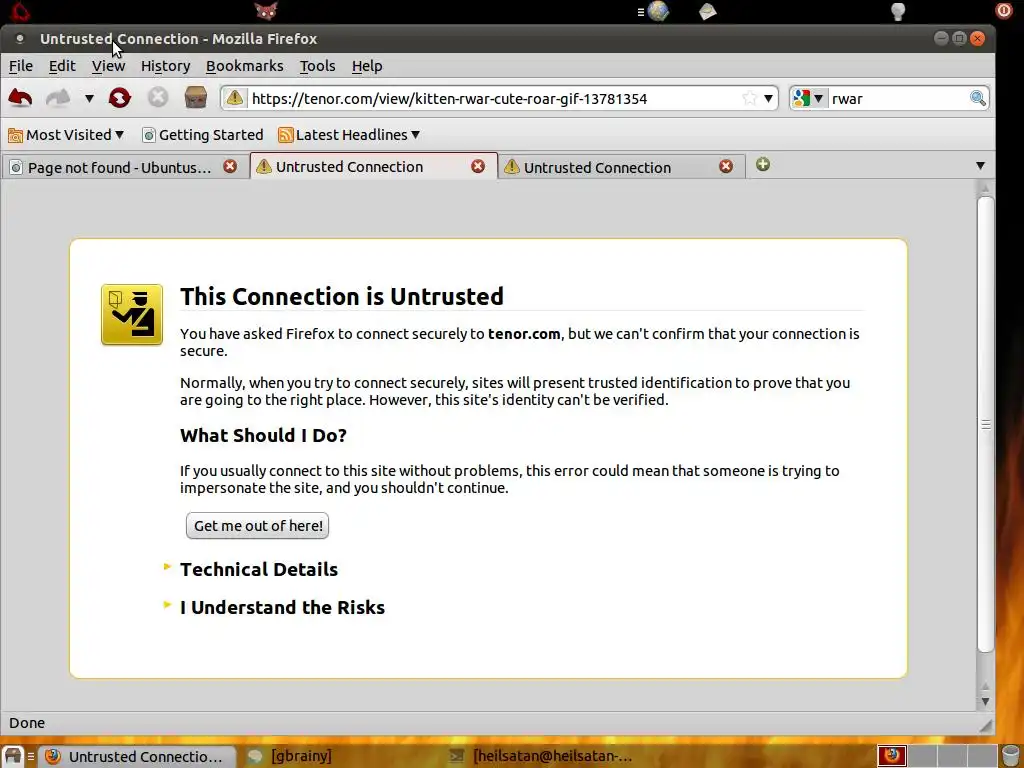Open the URL bar history dropdown
Viewport: 1024px width, 768px height.
point(769,99)
